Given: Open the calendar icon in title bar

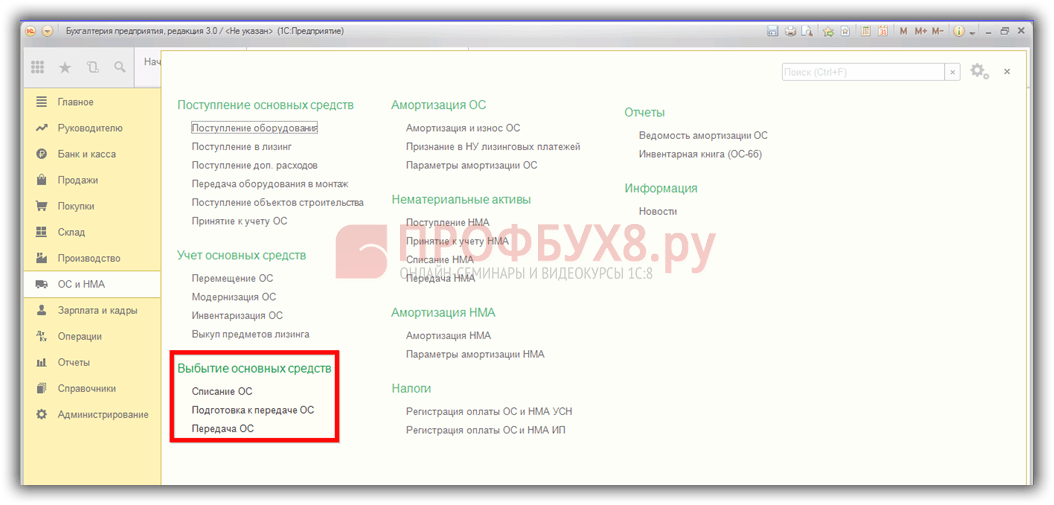Looking at the screenshot, I should pos(883,31).
